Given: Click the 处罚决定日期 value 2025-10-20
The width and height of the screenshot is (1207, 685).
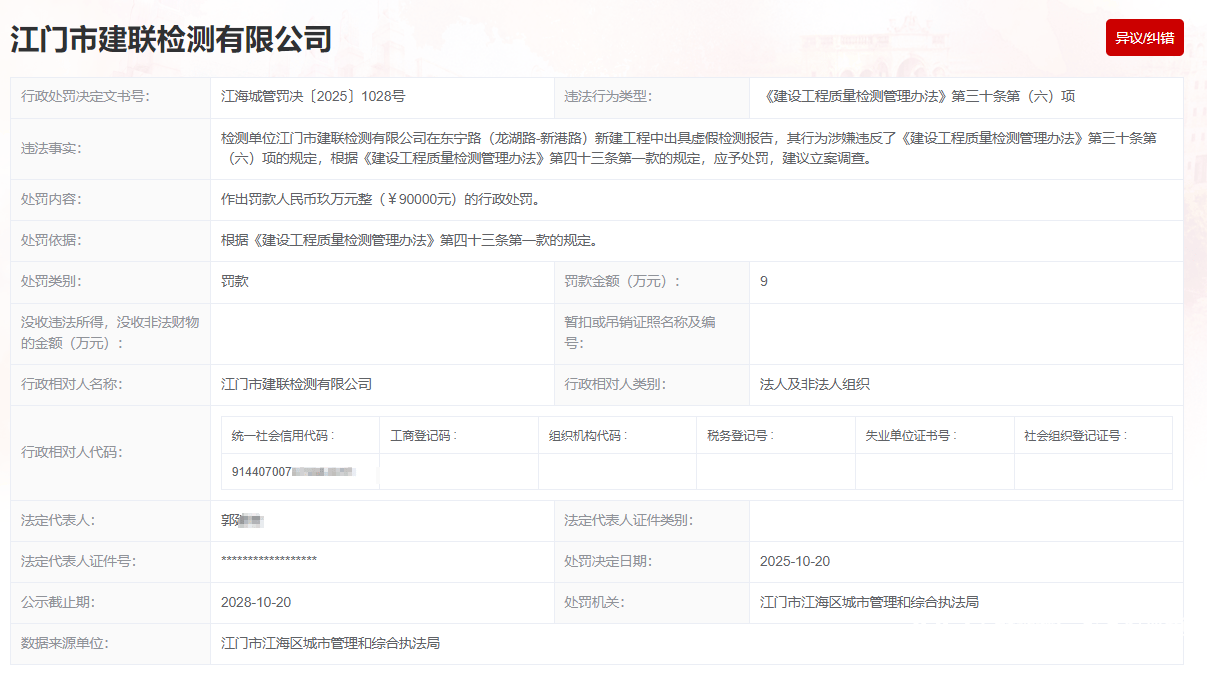Looking at the screenshot, I should (x=795, y=561).
